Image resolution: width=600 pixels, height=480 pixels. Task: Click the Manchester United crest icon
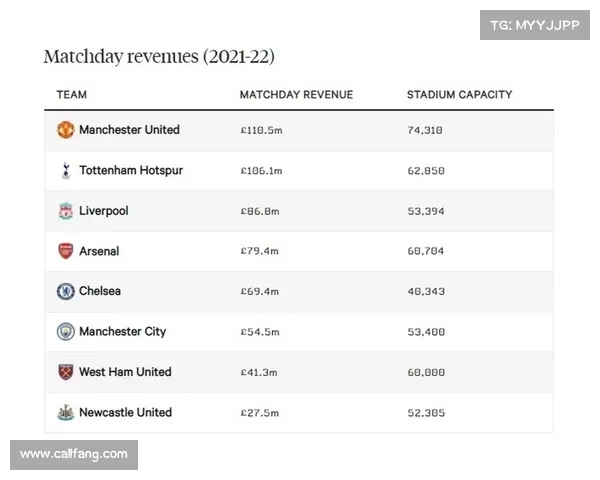pos(65,130)
